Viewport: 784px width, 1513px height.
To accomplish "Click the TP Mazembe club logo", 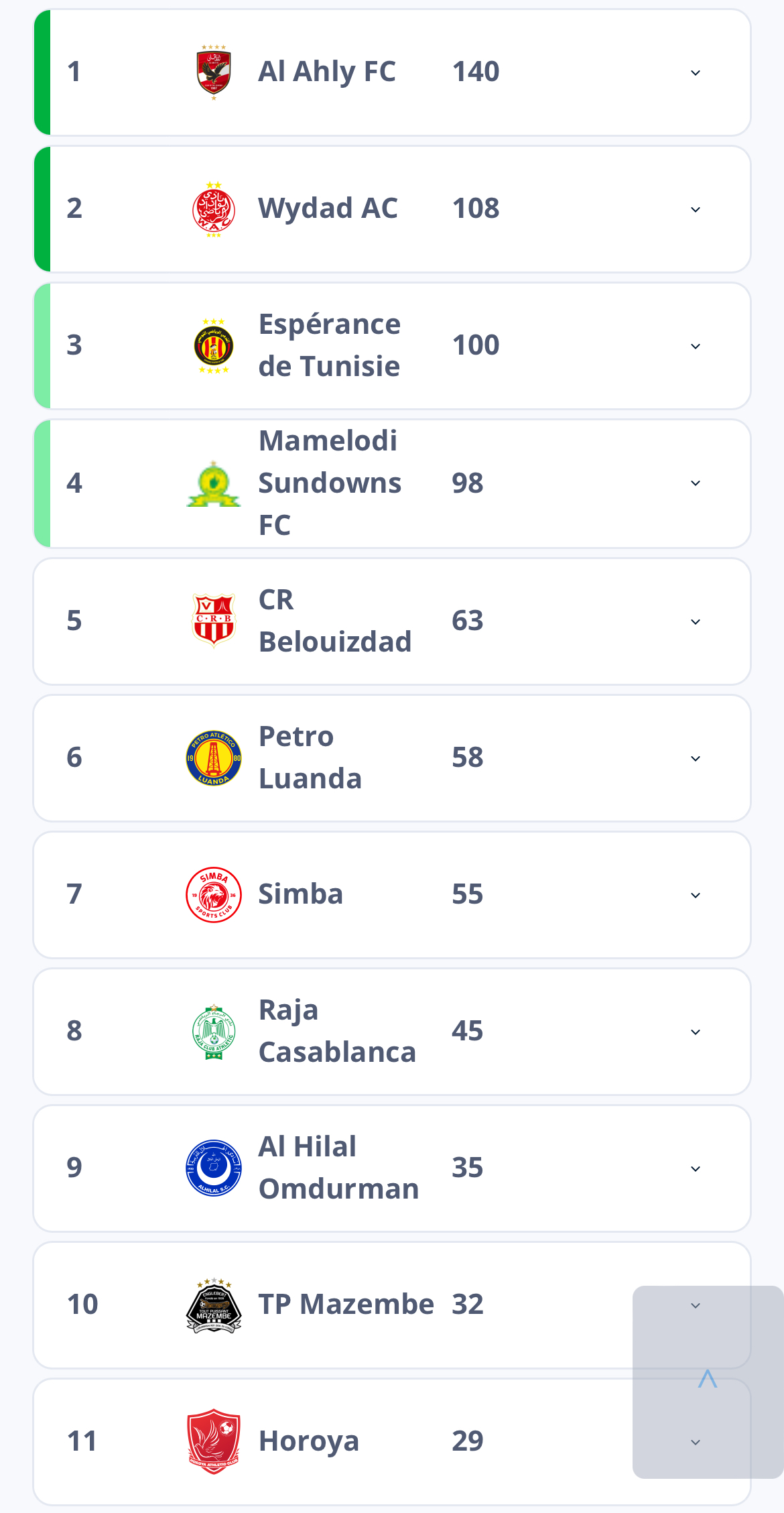I will pos(214,1305).
